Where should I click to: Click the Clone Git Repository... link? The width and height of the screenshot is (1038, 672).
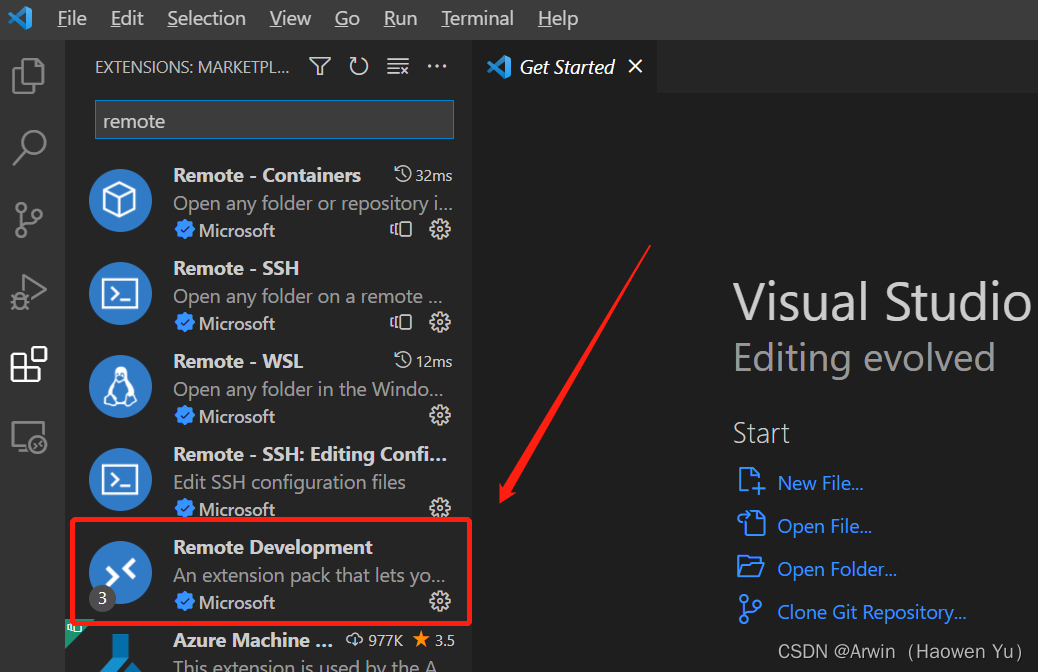pos(871,612)
